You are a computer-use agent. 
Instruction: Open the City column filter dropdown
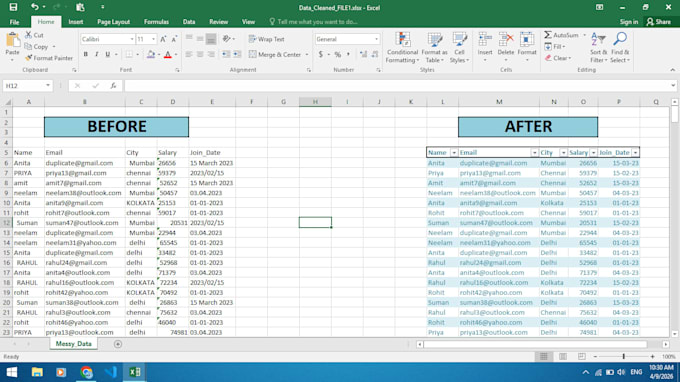(x=563, y=153)
